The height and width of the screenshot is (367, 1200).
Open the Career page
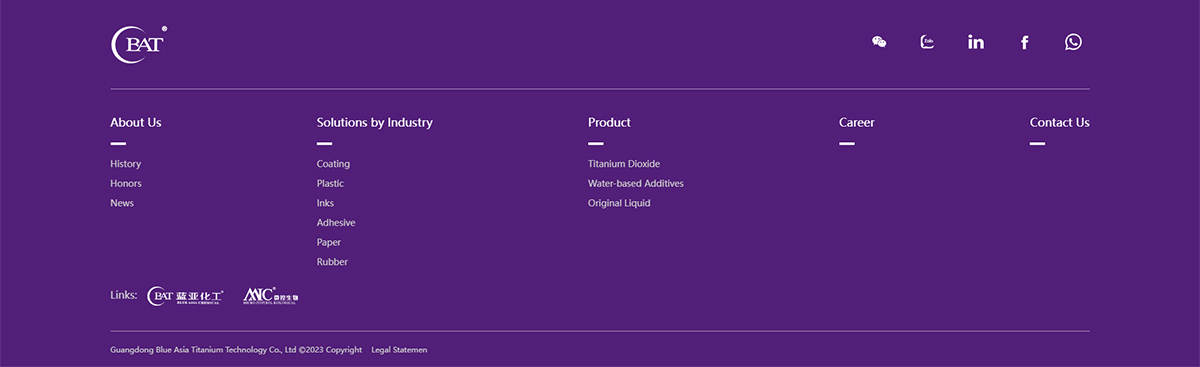pos(856,122)
